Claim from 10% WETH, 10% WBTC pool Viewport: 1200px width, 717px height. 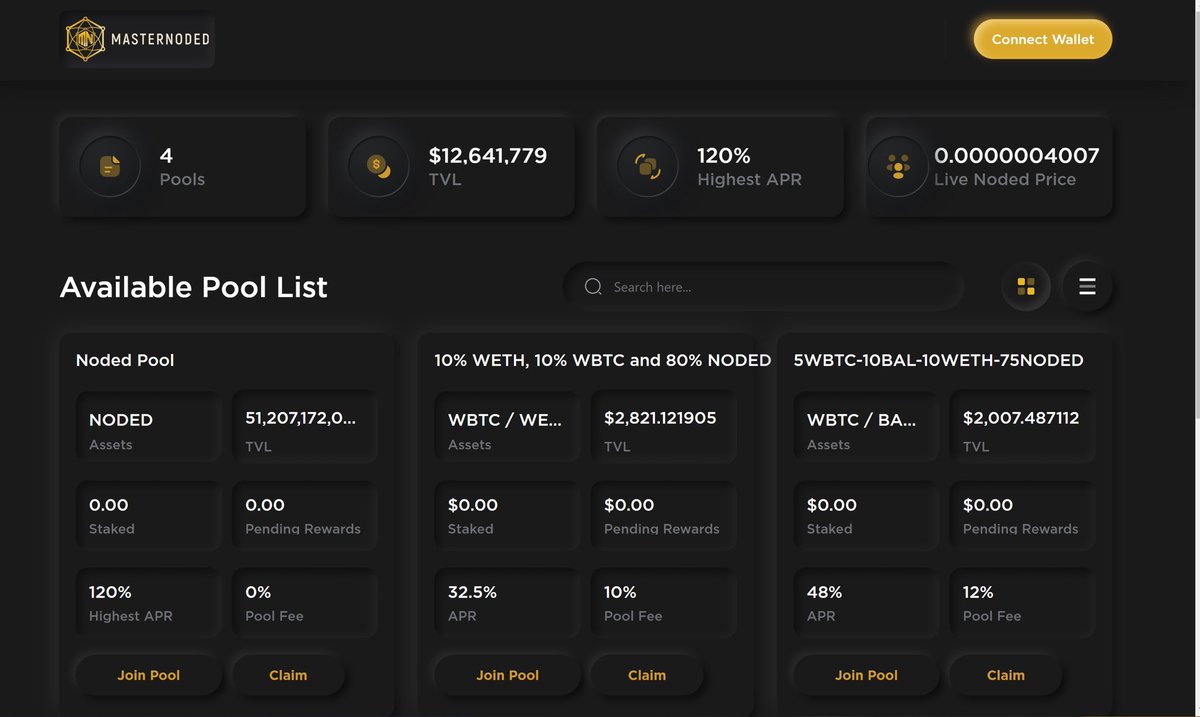point(647,675)
